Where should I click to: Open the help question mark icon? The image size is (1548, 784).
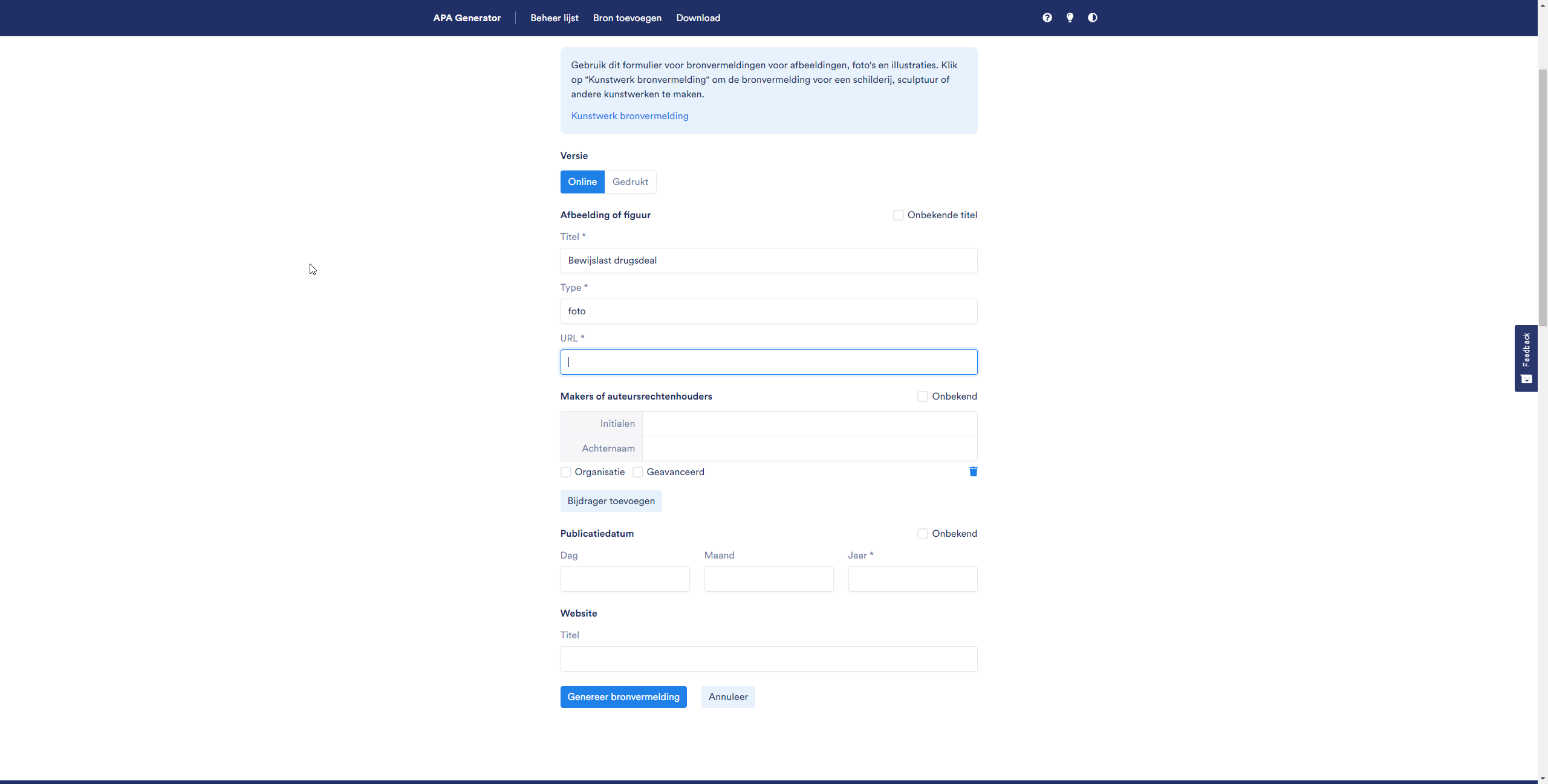1047,18
